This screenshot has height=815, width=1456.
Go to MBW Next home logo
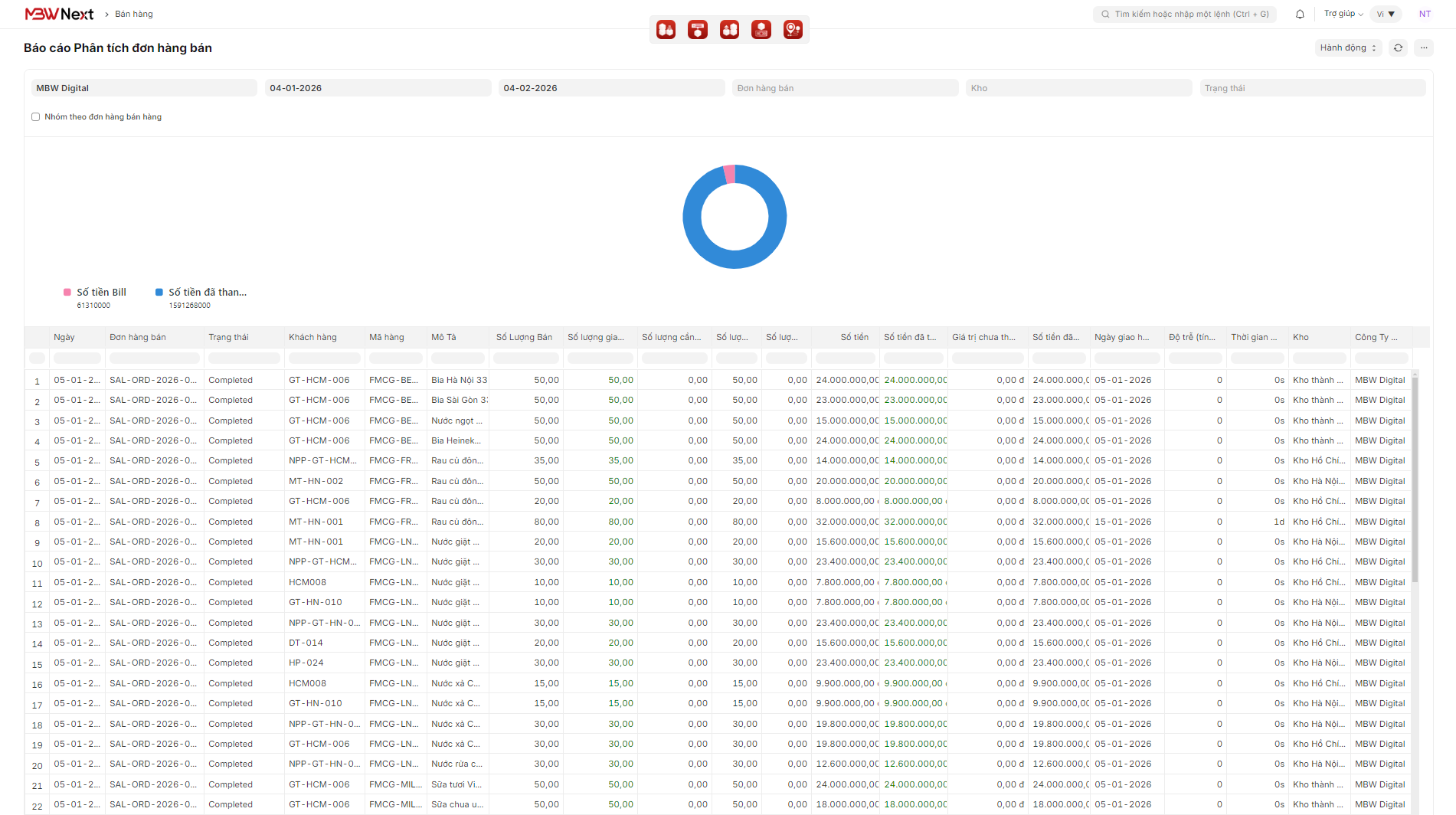click(59, 14)
